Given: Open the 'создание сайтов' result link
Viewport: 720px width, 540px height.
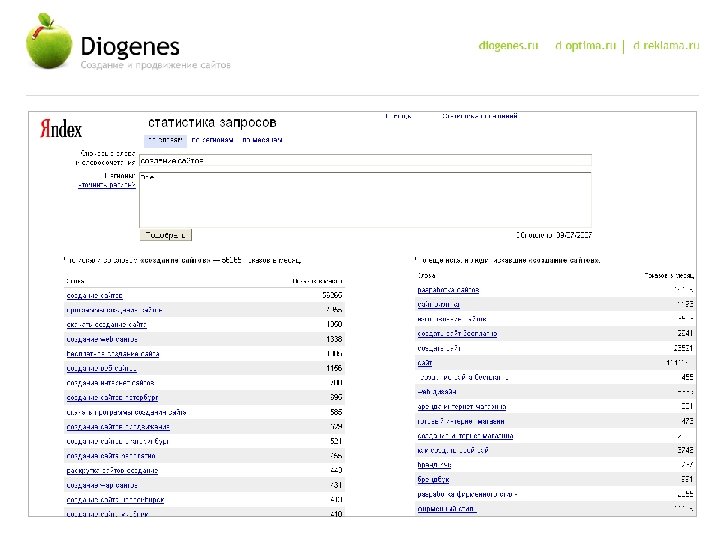Looking at the screenshot, I should tap(95, 296).
